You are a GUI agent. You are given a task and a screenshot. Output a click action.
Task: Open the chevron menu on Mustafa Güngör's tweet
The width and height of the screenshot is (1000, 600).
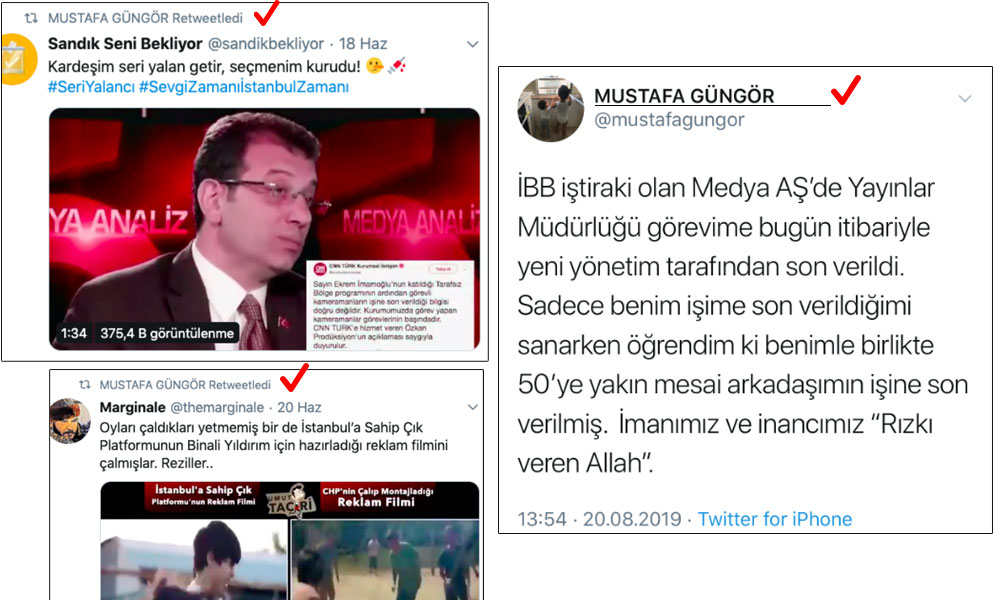tap(965, 98)
